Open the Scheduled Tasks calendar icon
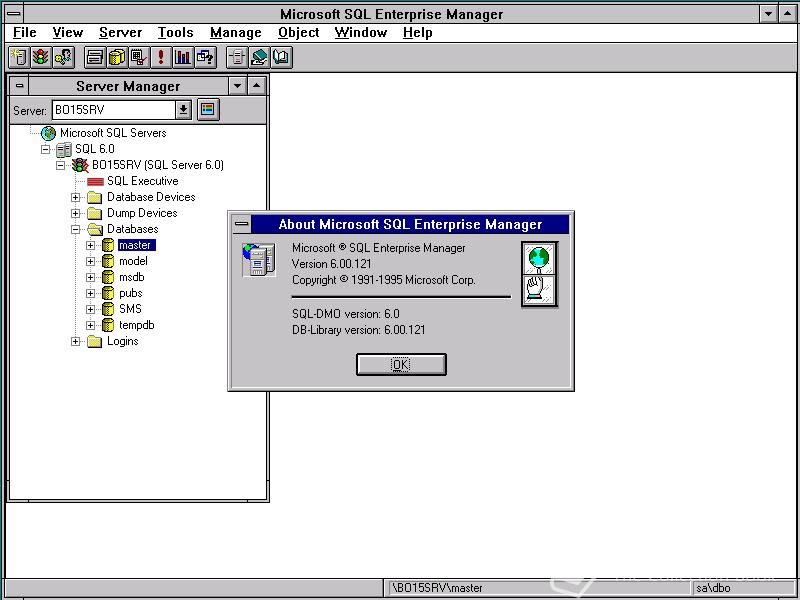800x600 pixels. (x=138, y=57)
